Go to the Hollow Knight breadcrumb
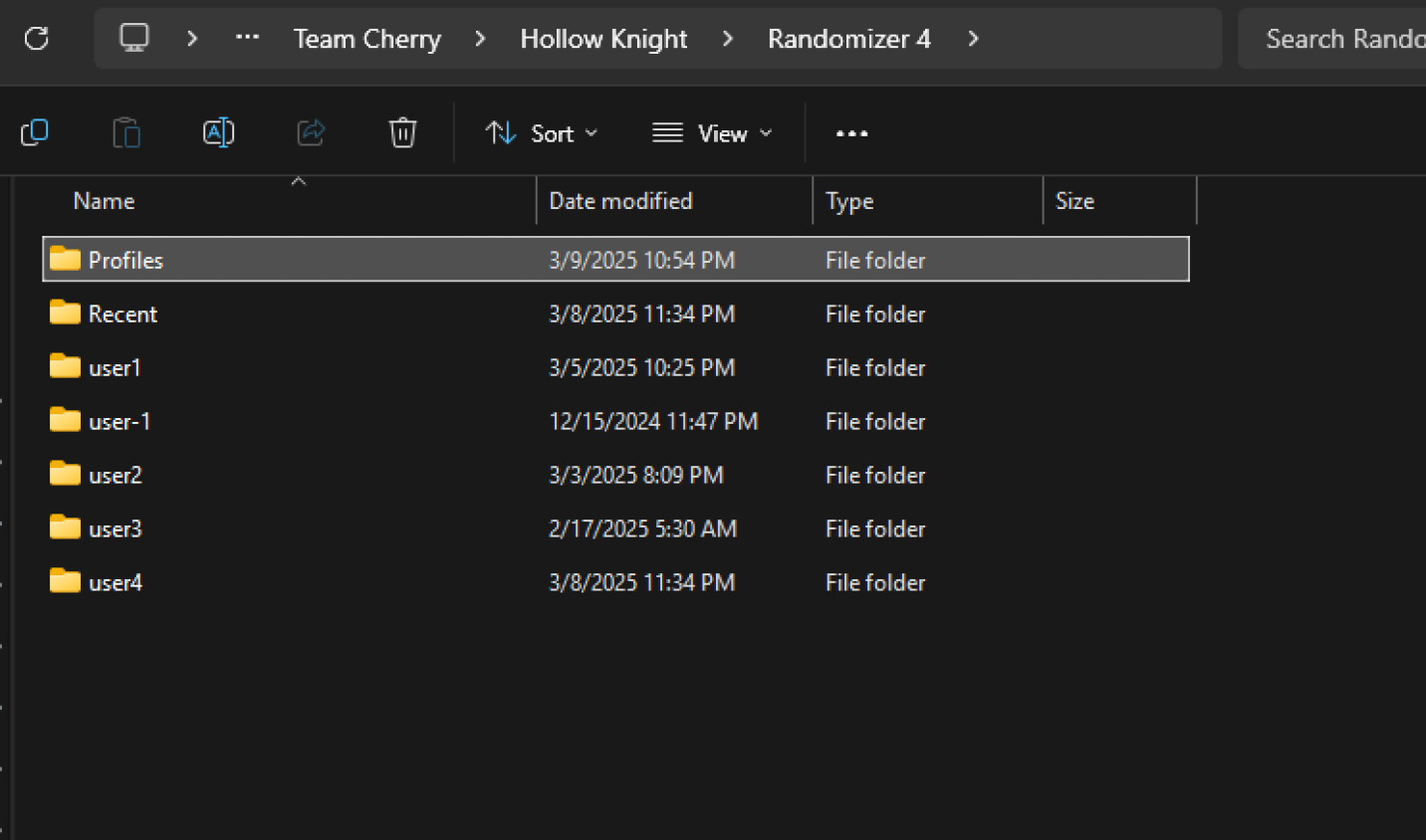 point(603,39)
